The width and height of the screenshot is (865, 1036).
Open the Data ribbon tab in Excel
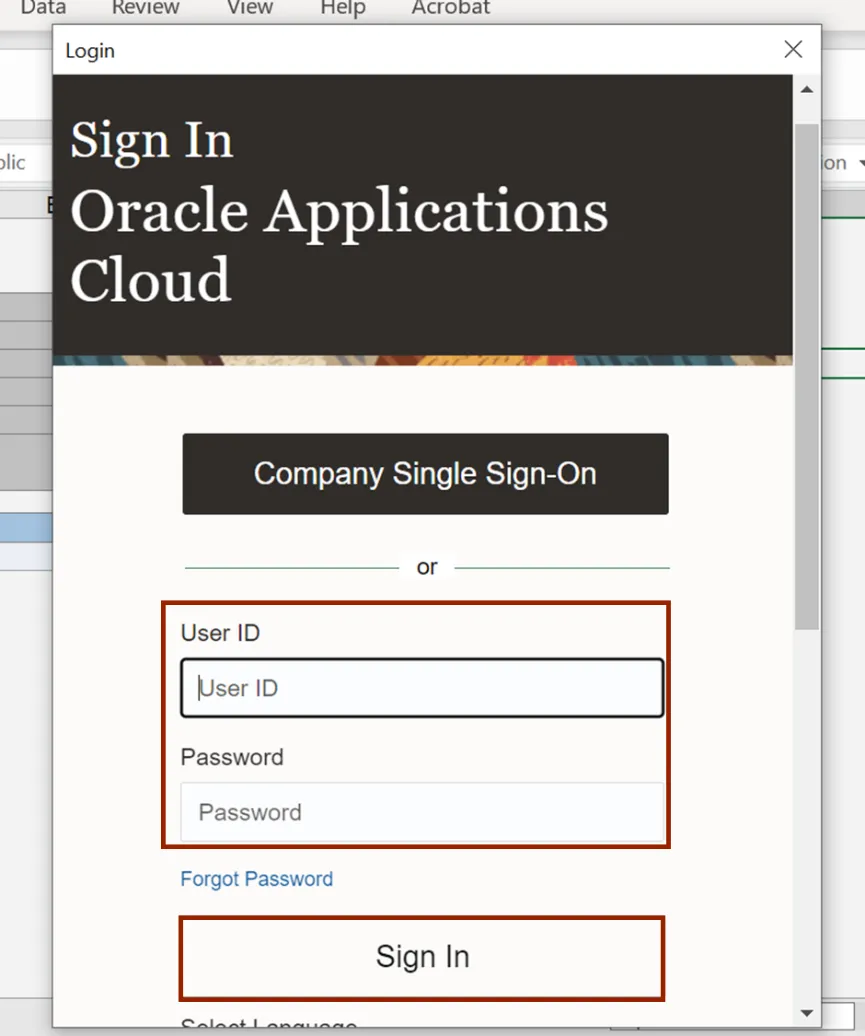pos(43,7)
